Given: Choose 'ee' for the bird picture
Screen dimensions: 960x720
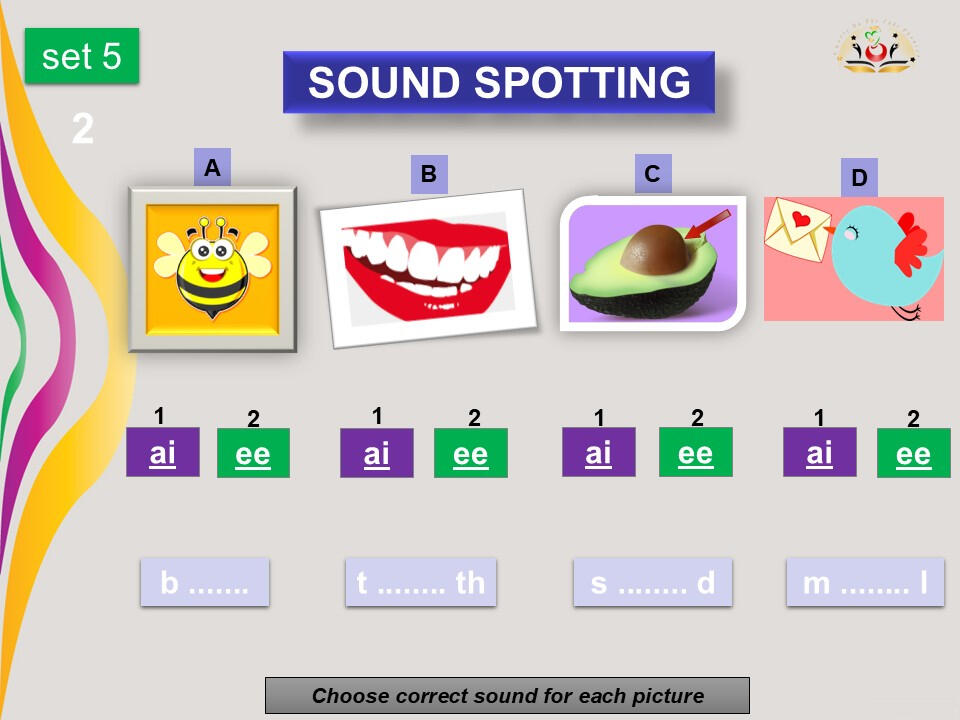Looking at the screenshot, I should click(x=913, y=453).
